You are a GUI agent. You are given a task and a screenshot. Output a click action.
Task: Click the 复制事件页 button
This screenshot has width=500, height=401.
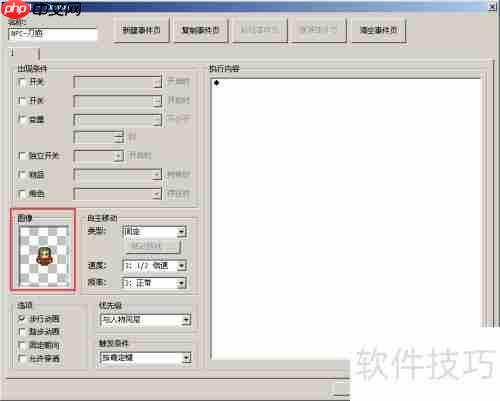tap(200, 30)
